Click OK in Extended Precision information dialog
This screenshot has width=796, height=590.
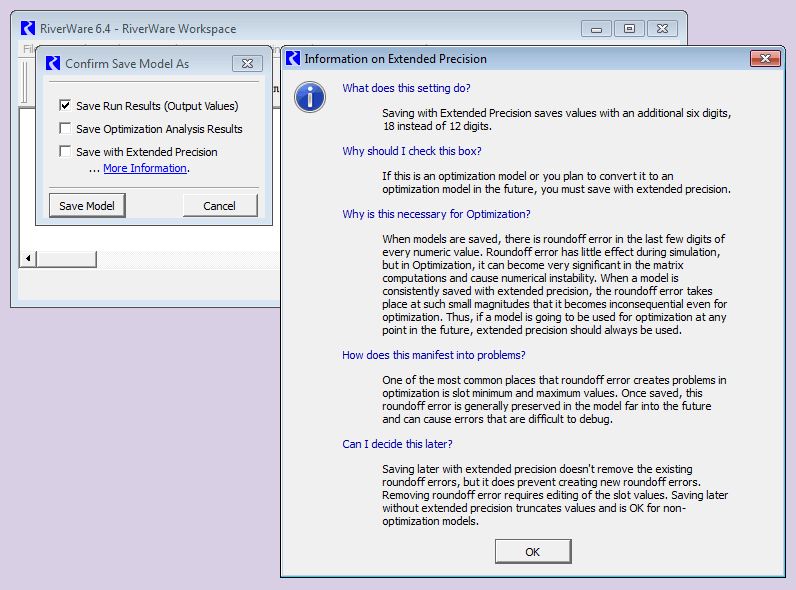tap(533, 551)
